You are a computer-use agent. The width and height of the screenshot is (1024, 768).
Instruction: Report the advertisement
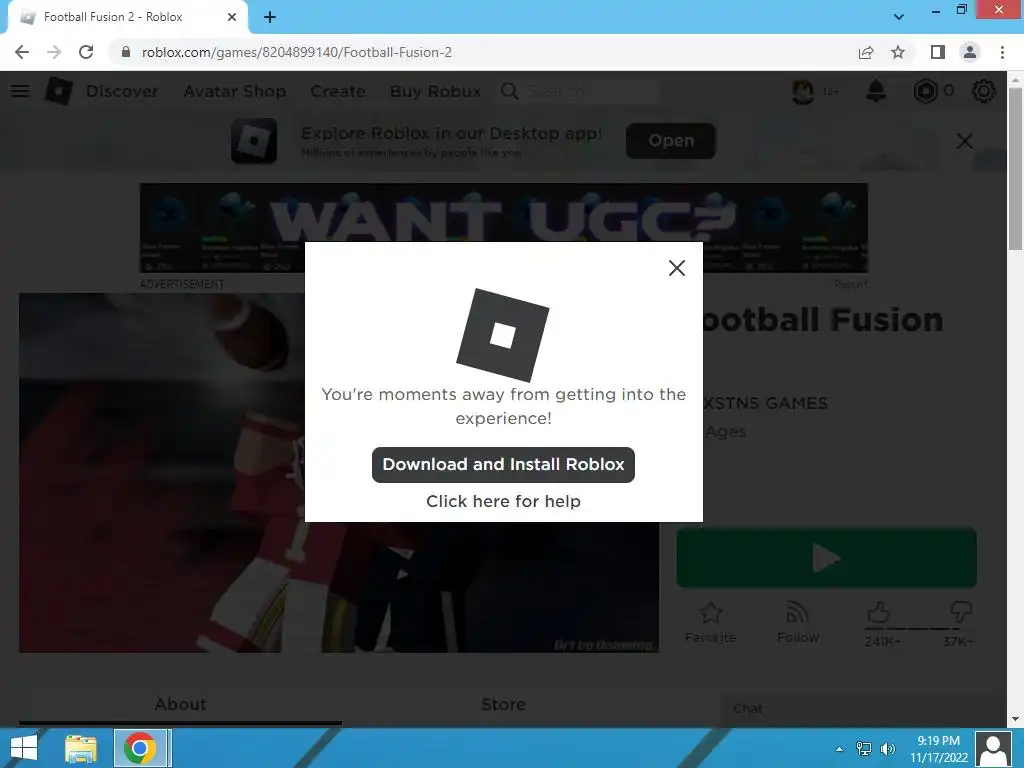pyautogui.click(x=850, y=284)
